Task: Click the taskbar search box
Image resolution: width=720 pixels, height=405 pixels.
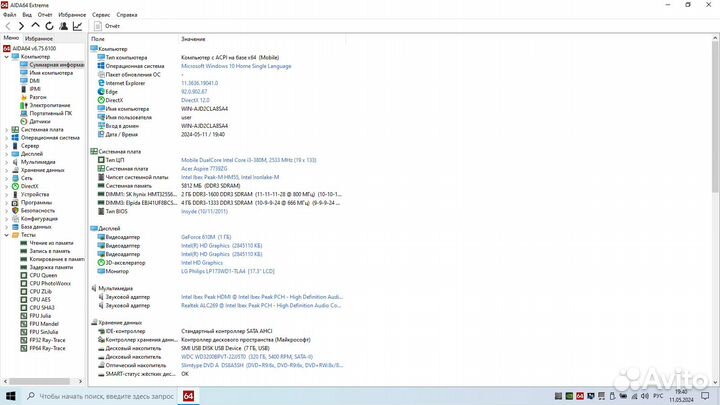Action: pos(101,396)
